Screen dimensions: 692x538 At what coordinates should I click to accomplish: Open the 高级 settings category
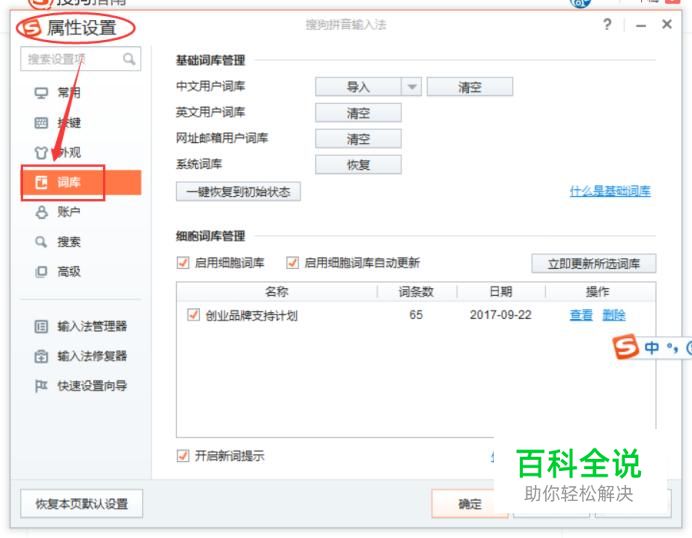(68, 271)
